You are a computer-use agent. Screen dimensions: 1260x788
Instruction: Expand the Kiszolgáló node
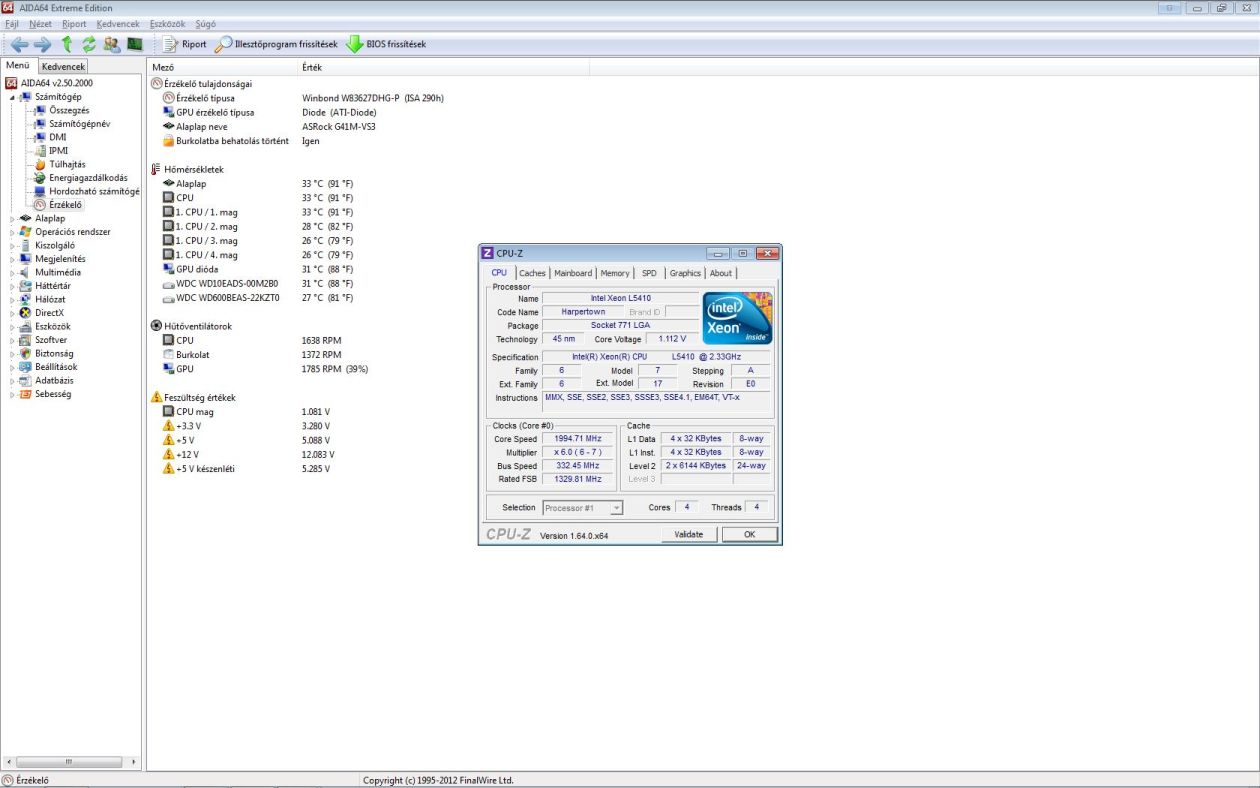13,245
